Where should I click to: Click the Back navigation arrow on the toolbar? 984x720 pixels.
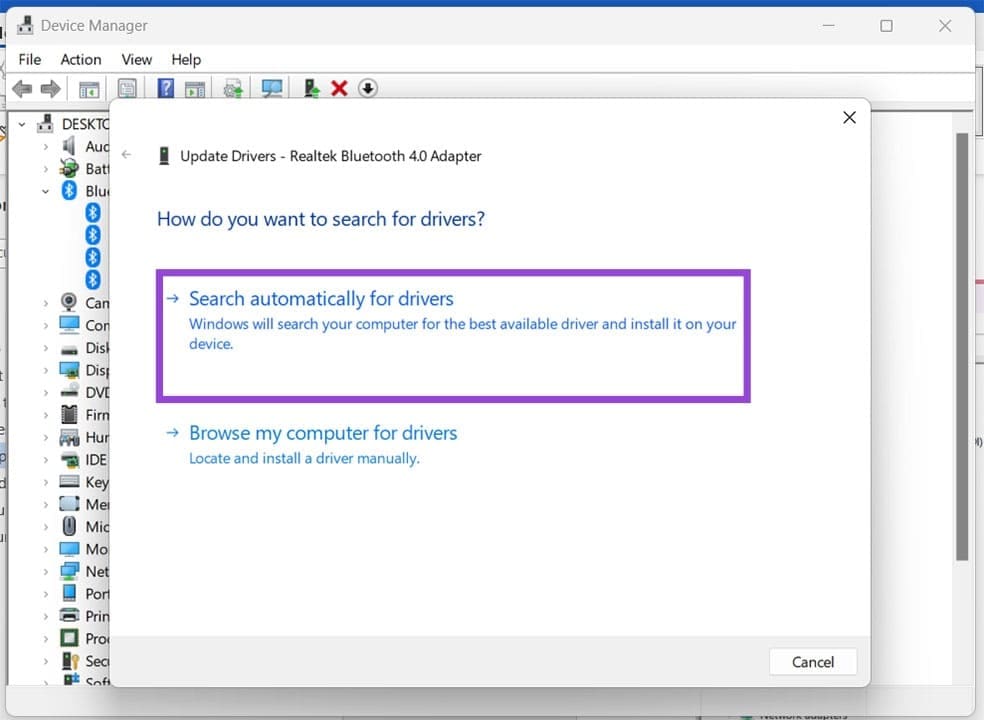[22, 88]
